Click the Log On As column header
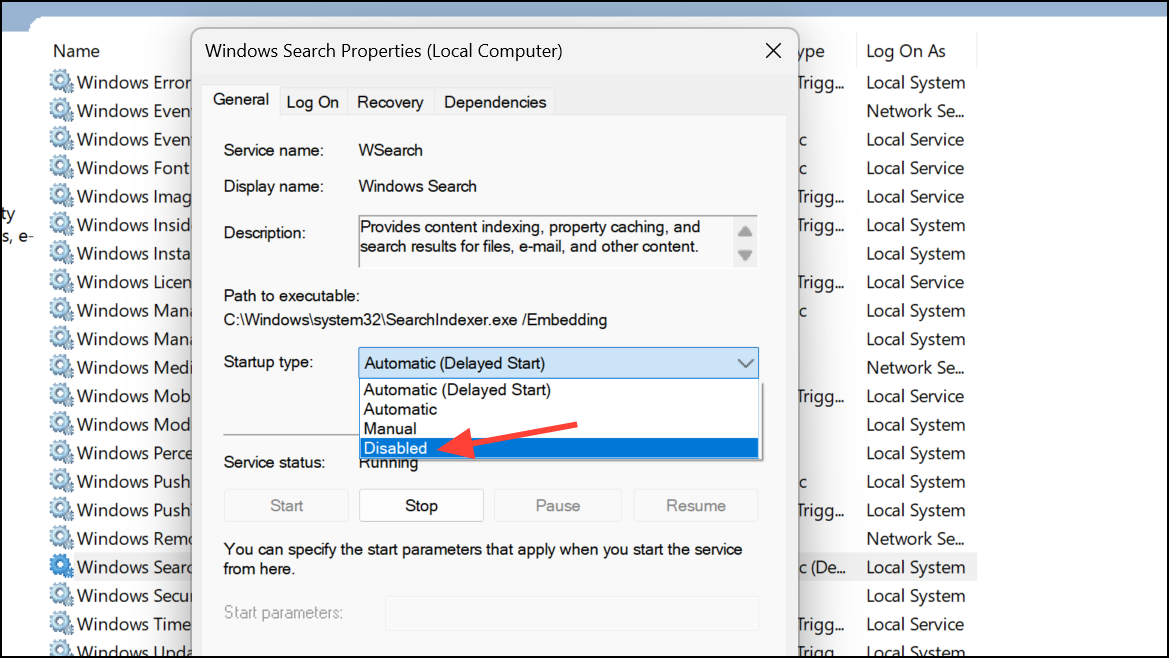Viewport: 1169px width, 658px height. (906, 51)
